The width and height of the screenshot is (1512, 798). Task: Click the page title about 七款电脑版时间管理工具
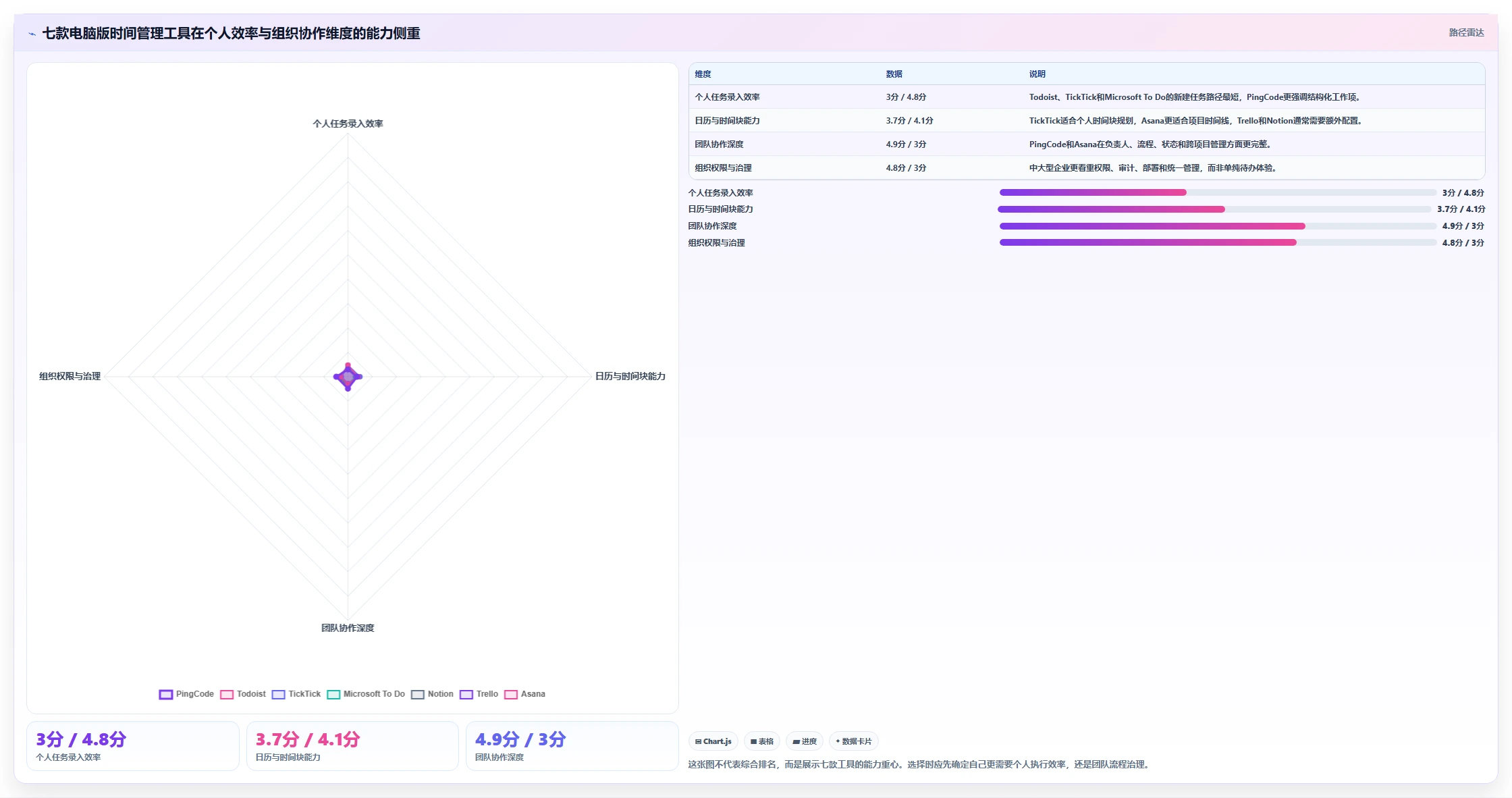click(x=232, y=34)
